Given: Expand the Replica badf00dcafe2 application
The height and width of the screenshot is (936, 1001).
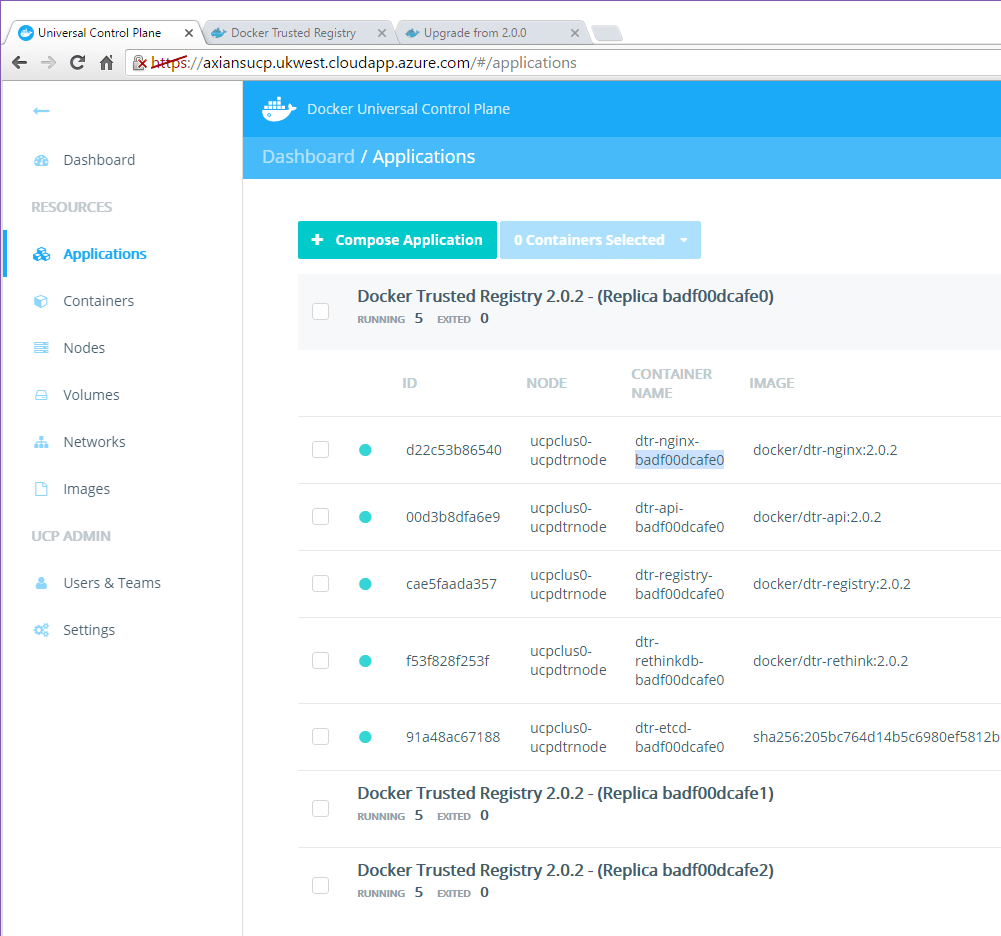Looking at the screenshot, I should [x=565, y=871].
